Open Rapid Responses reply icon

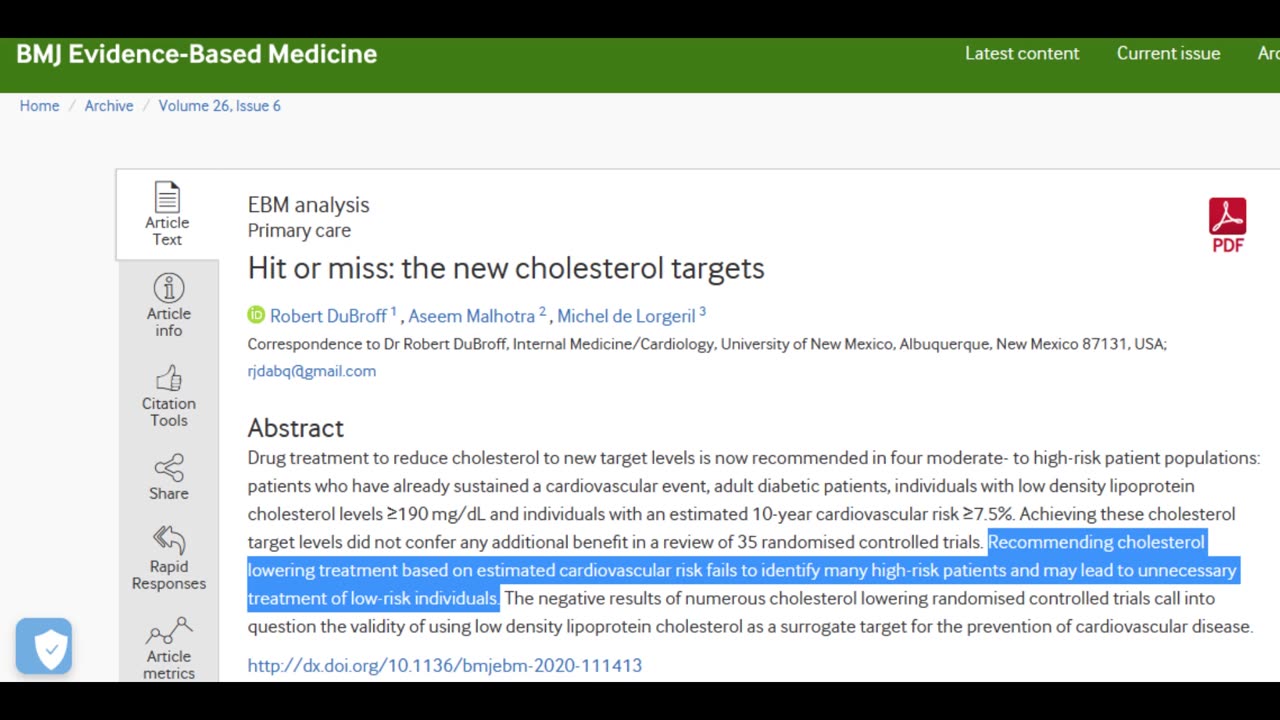(168, 541)
